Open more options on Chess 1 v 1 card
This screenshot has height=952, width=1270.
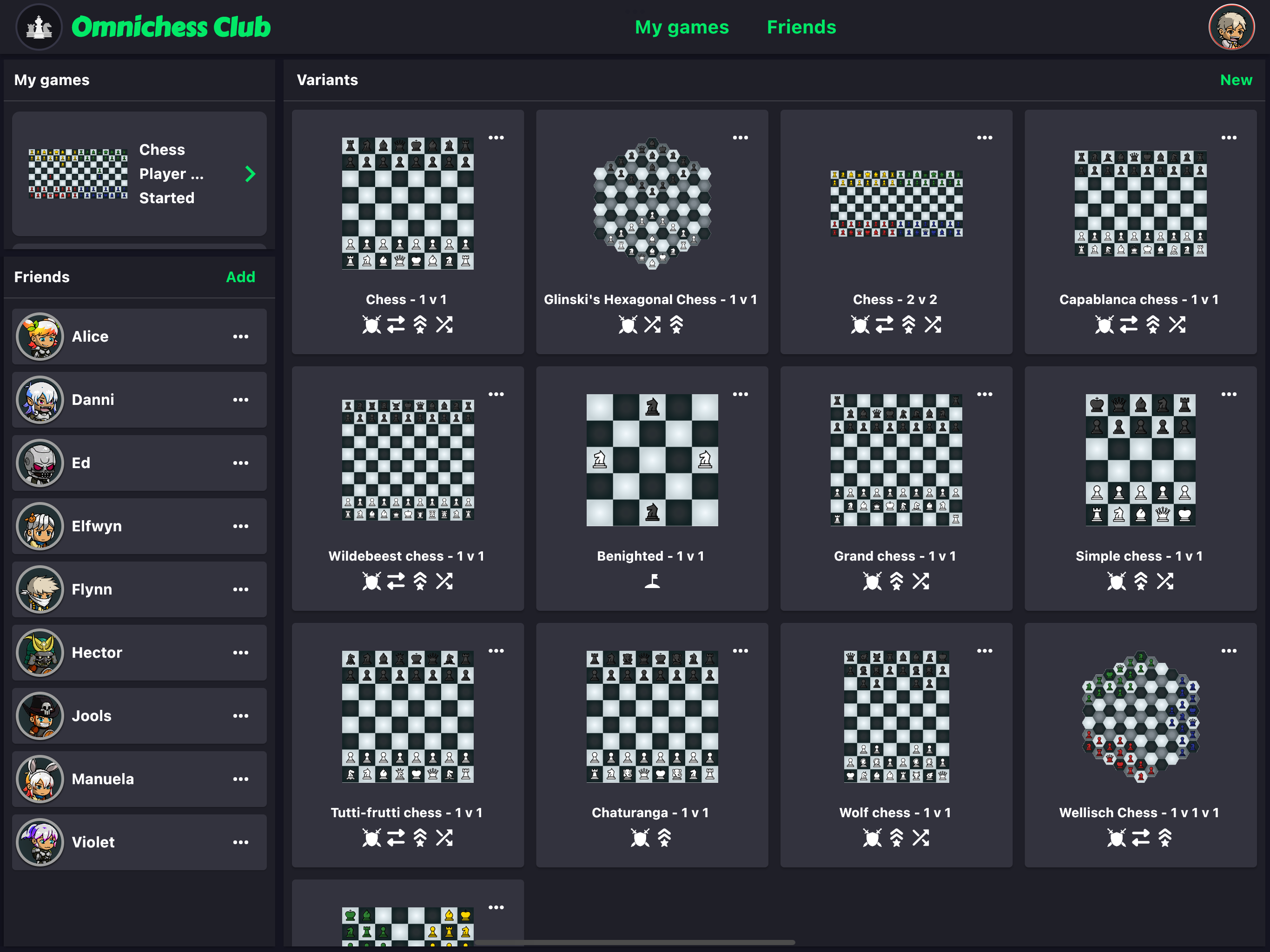[496, 137]
